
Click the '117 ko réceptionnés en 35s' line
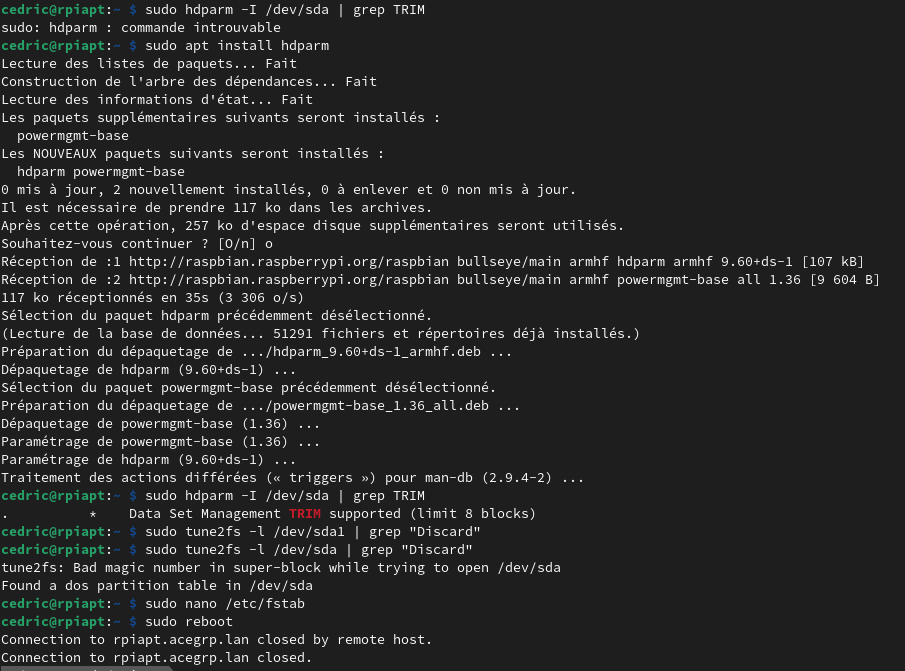pyautogui.click(x=152, y=298)
